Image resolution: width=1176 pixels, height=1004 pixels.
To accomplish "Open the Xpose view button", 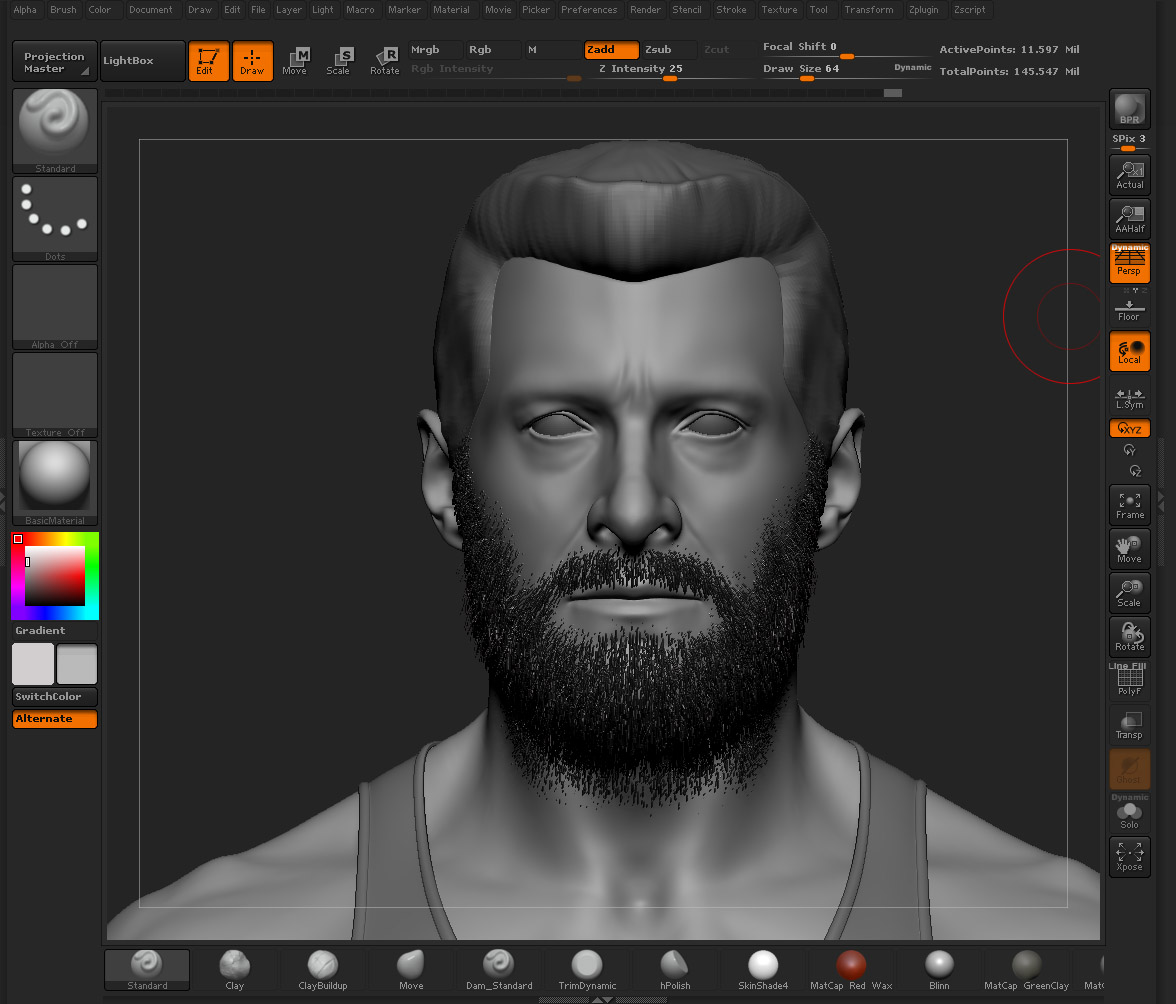I will pyautogui.click(x=1130, y=856).
